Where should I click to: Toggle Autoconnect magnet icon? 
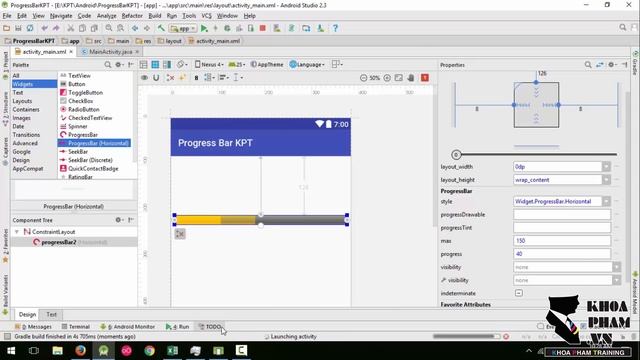point(156,78)
